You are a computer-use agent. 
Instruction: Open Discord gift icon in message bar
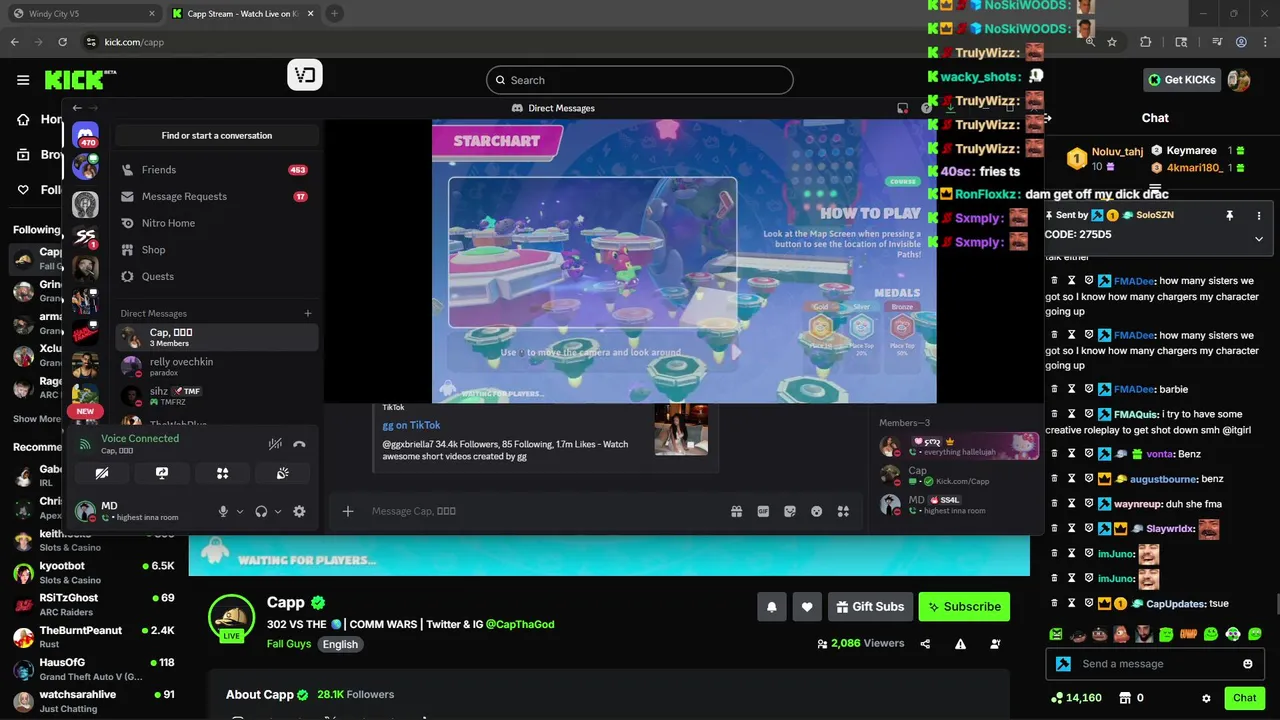tap(737, 511)
